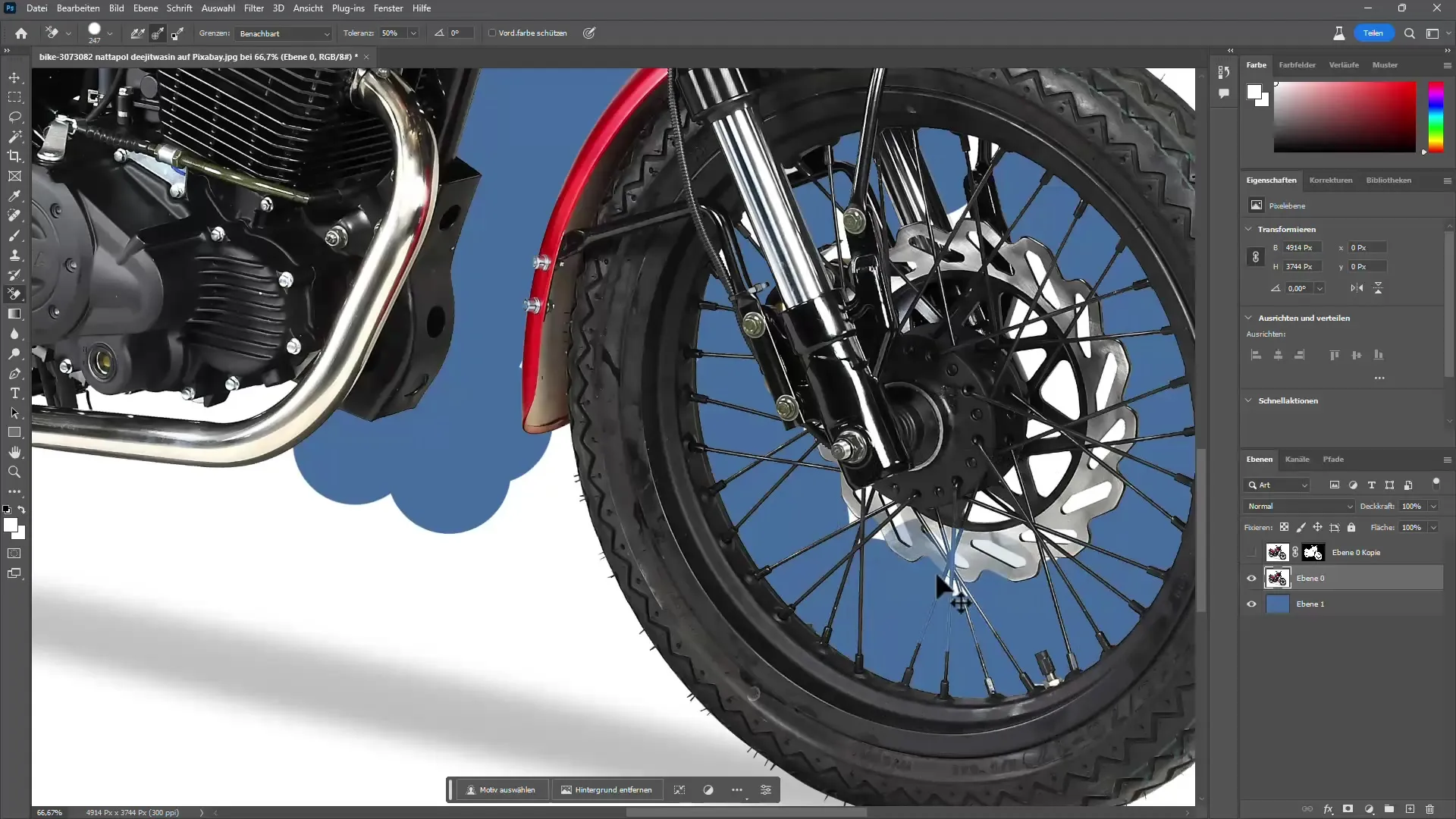This screenshot has width=1456, height=819.
Task: Toggle lock position for layer
Action: pos(1318,527)
